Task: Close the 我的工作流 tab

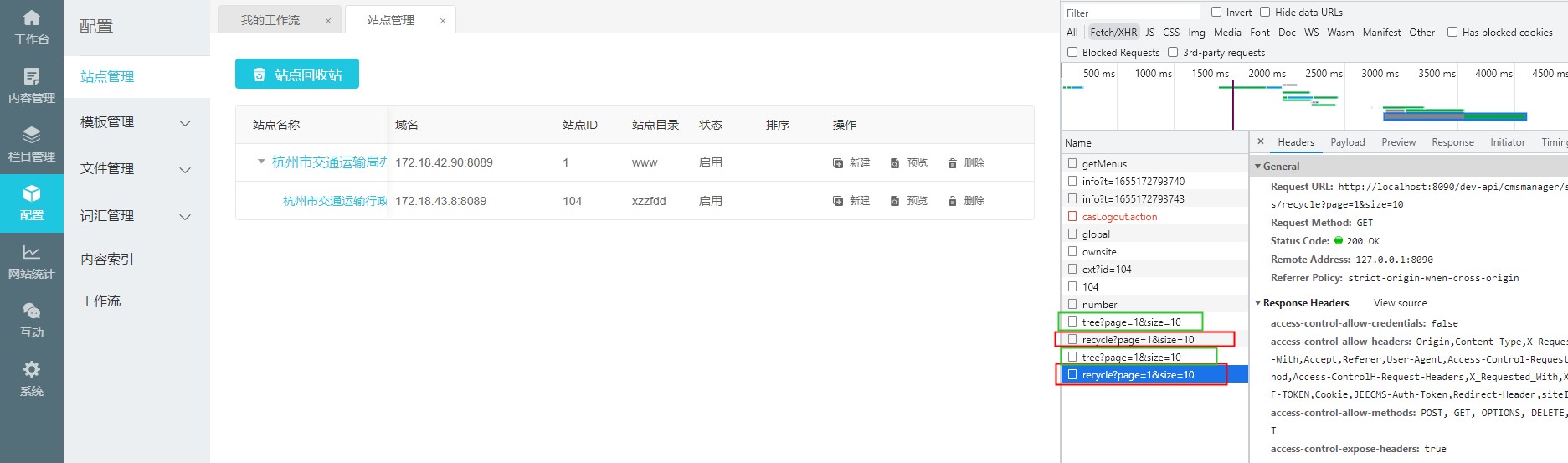Action: click(328, 21)
